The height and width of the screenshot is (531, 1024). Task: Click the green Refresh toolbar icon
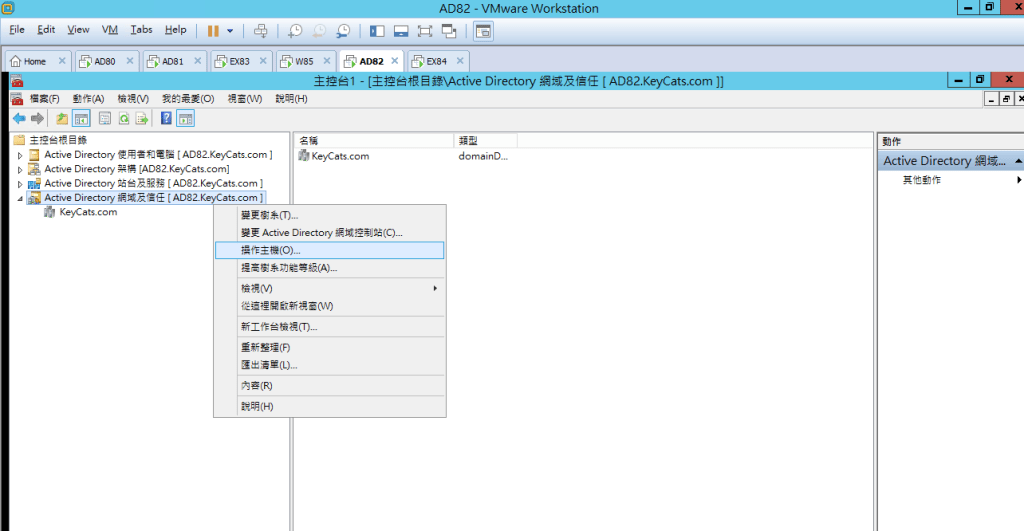click(x=124, y=118)
